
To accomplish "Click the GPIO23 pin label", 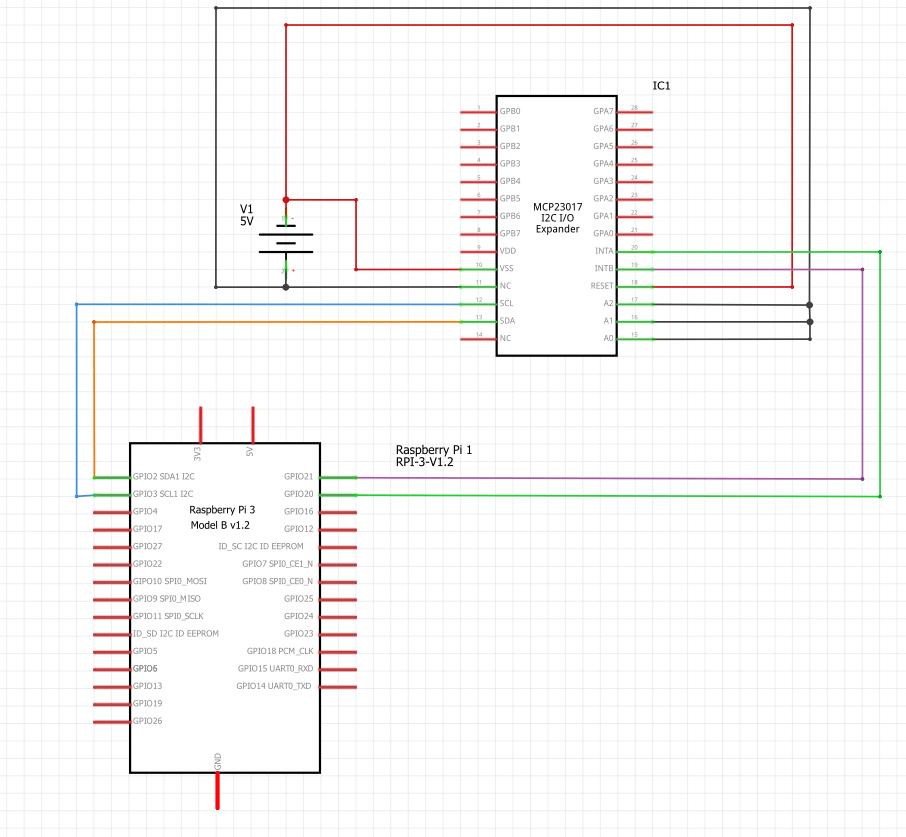I will click(x=299, y=634).
